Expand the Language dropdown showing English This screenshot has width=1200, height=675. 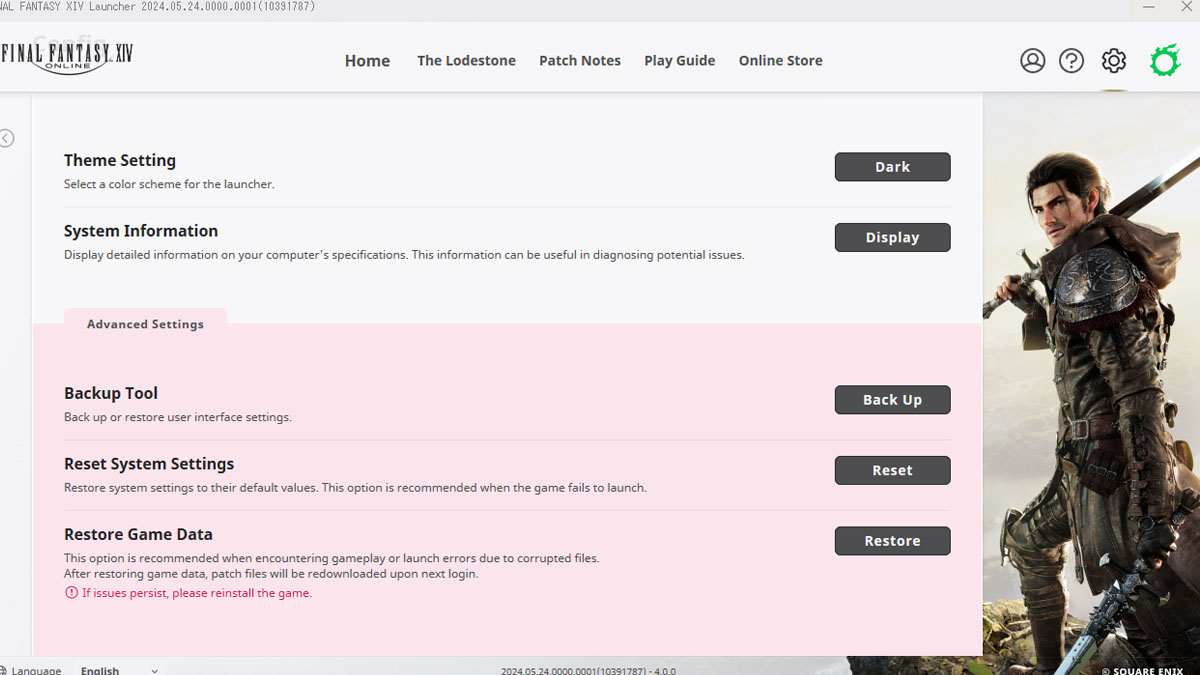[119, 670]
